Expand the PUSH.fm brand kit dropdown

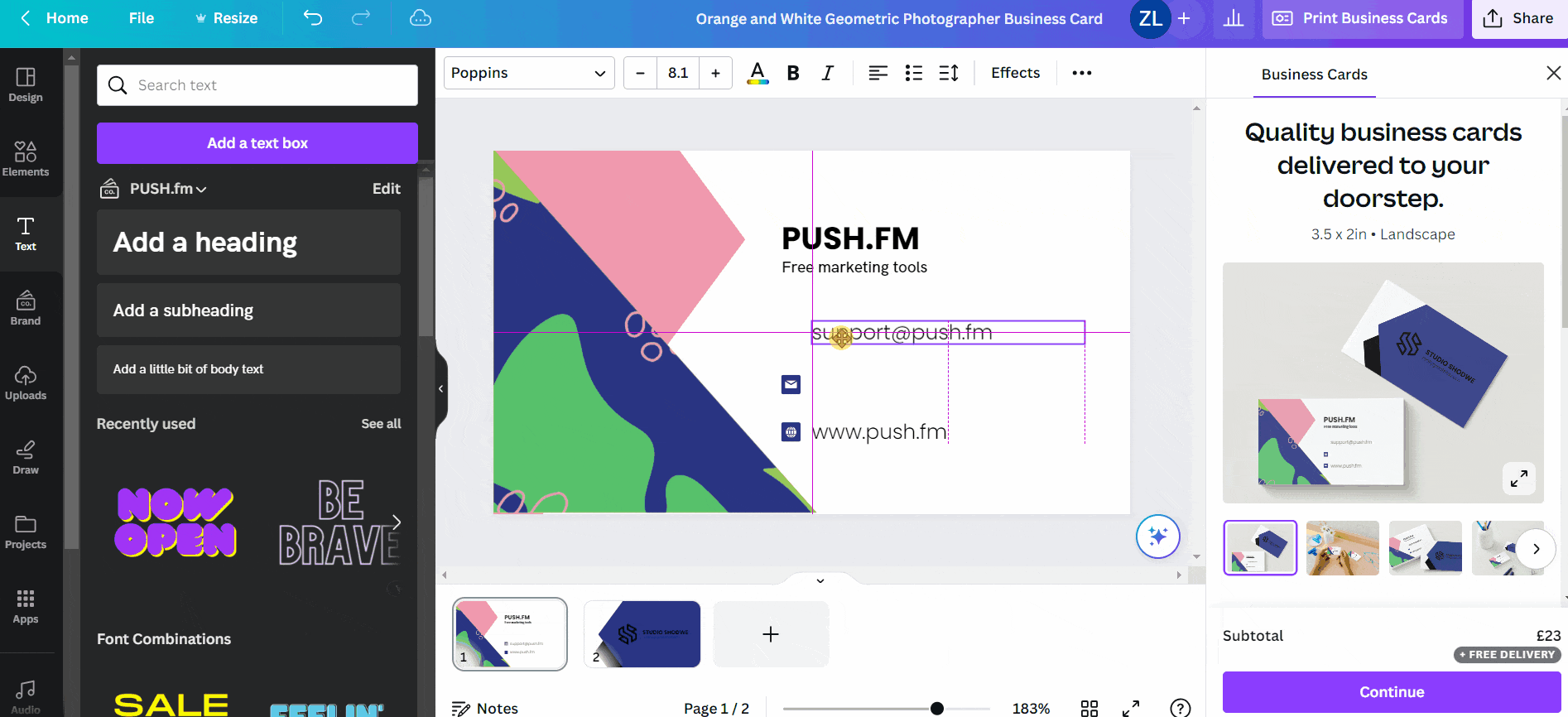coord(168,189)
